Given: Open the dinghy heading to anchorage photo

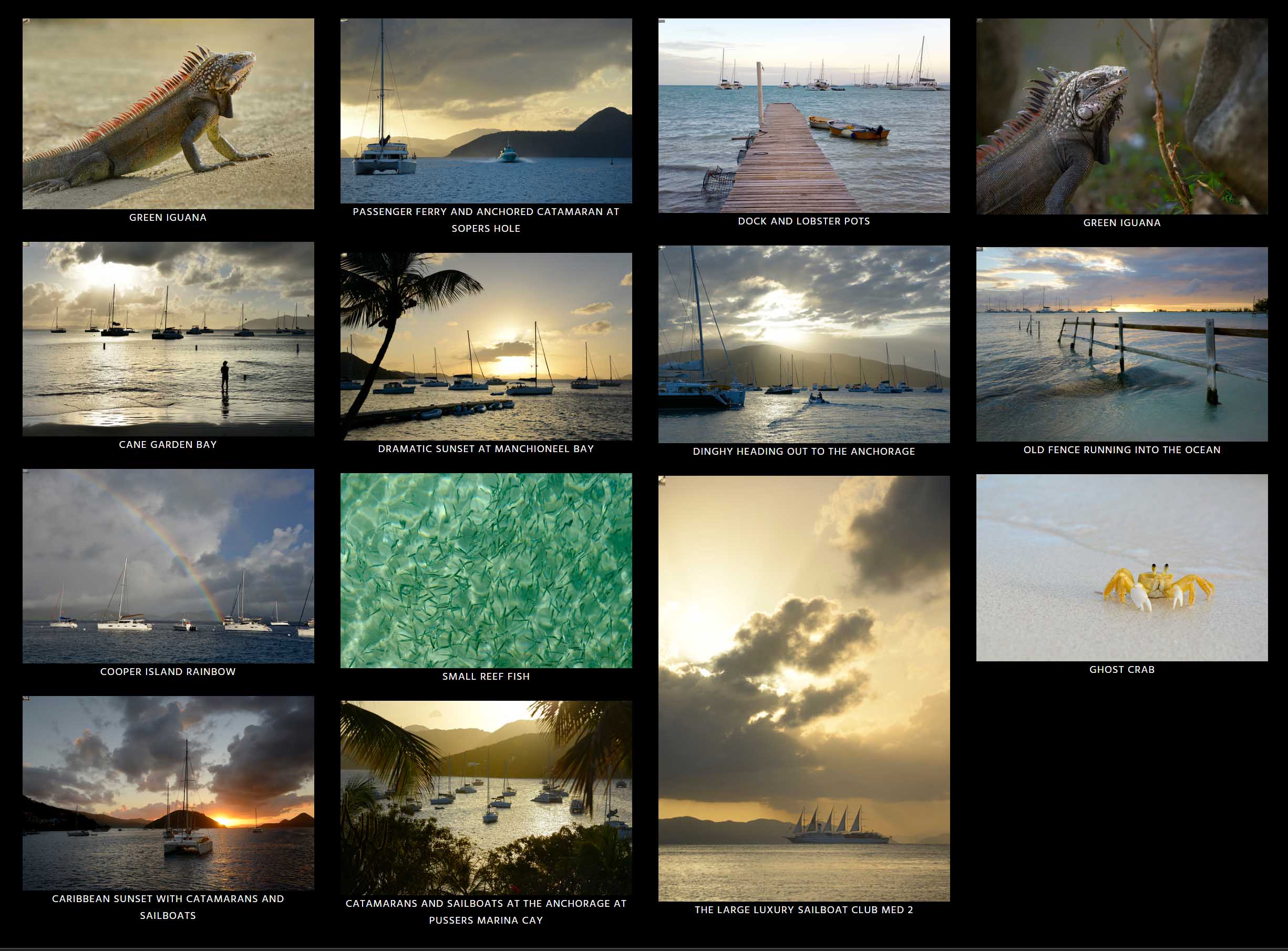Looking at the screenshot, I should coord(803,344).
